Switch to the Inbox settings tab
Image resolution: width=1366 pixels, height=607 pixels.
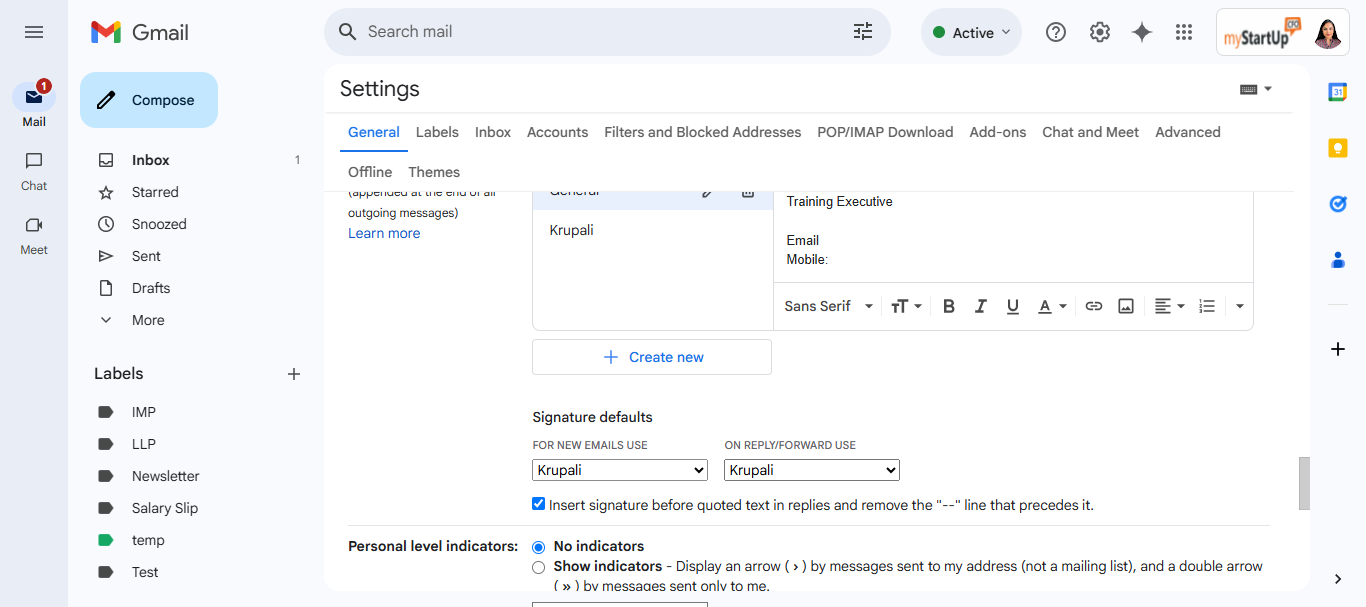tap(493, 132)
